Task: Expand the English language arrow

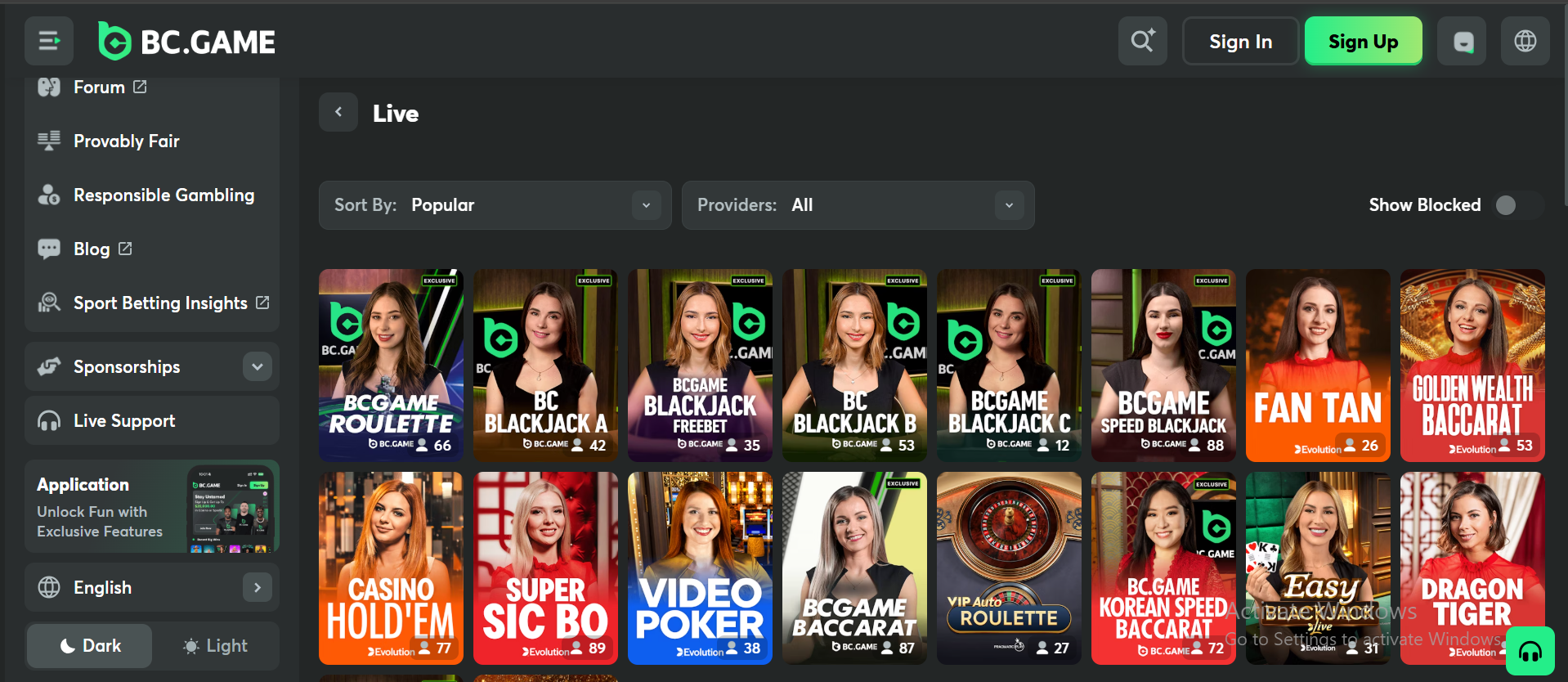Action: [x=258, y=587]
